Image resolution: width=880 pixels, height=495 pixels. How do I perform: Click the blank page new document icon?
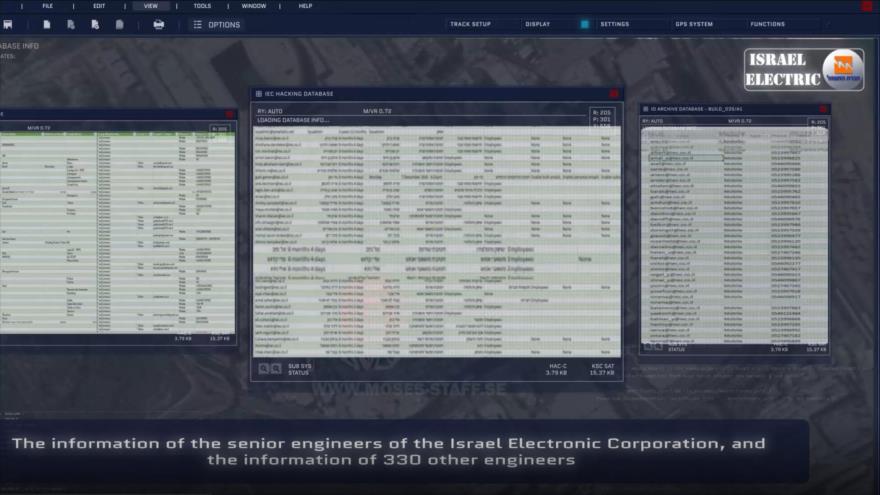click(47, 25)
